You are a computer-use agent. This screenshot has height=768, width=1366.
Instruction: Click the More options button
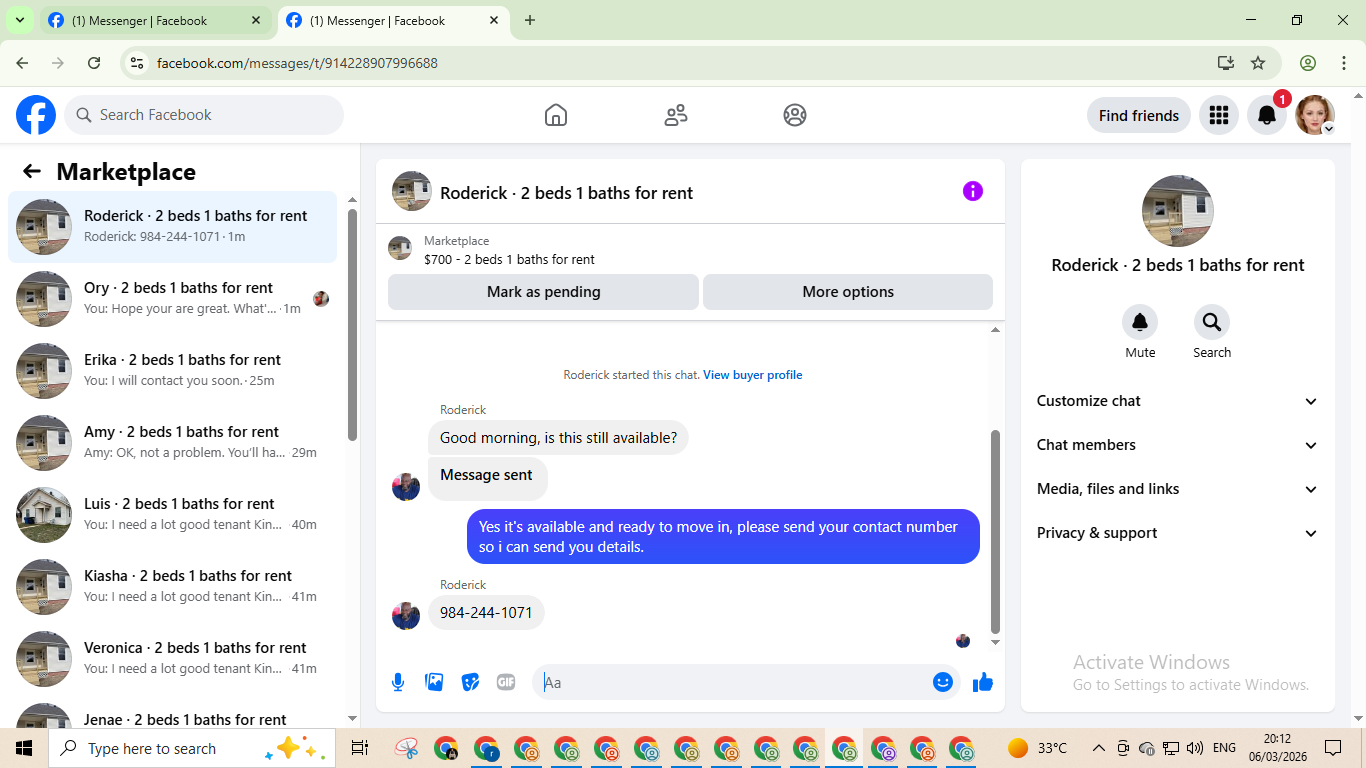coord(848,292)
